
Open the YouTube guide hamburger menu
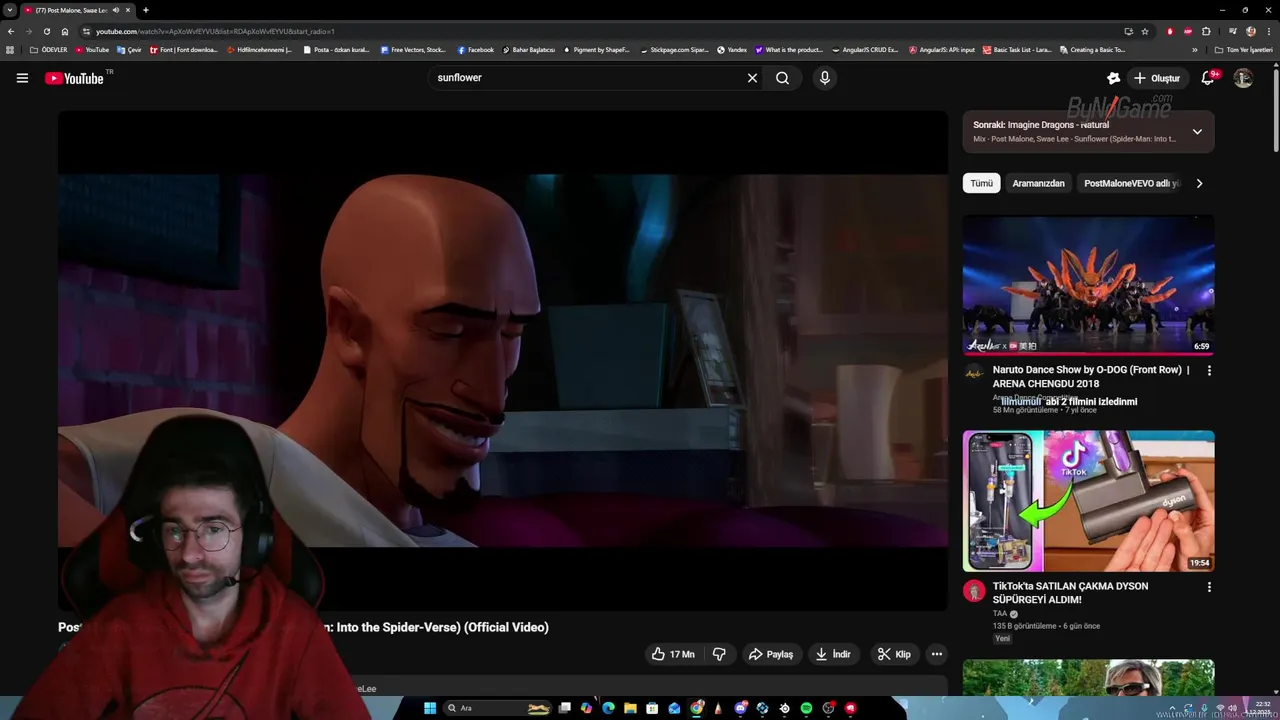coord(22,78)
